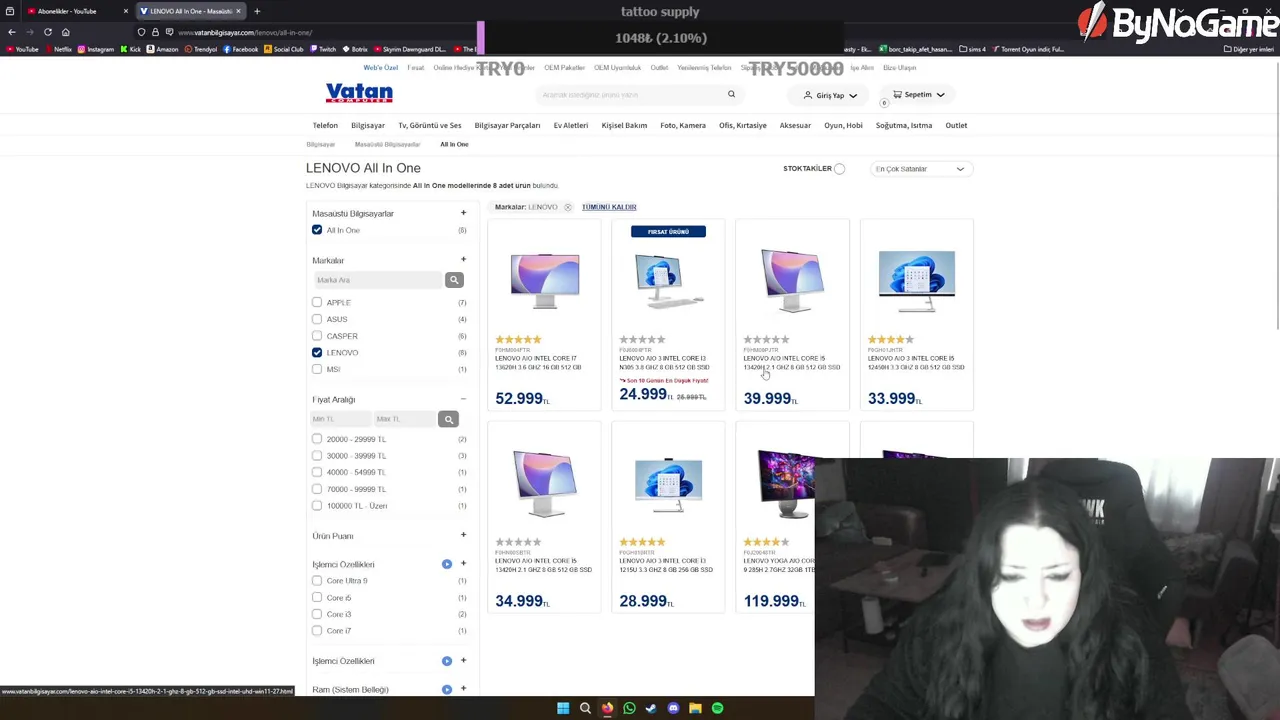Image resolution: width=1280 pixels, height=720 pixels.
Task: Expand the Markalar filter section
Action: click(463, 260)
